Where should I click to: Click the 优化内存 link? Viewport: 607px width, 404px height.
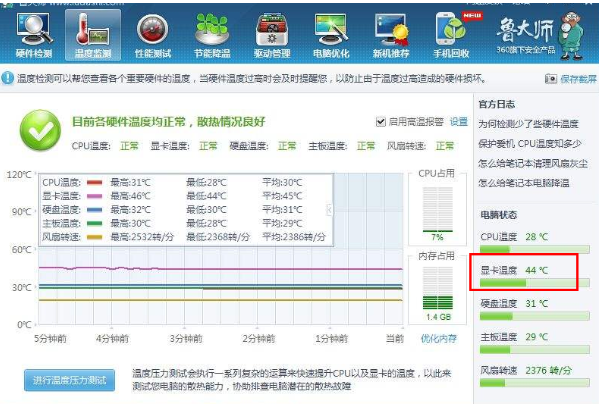pos(439,339)
